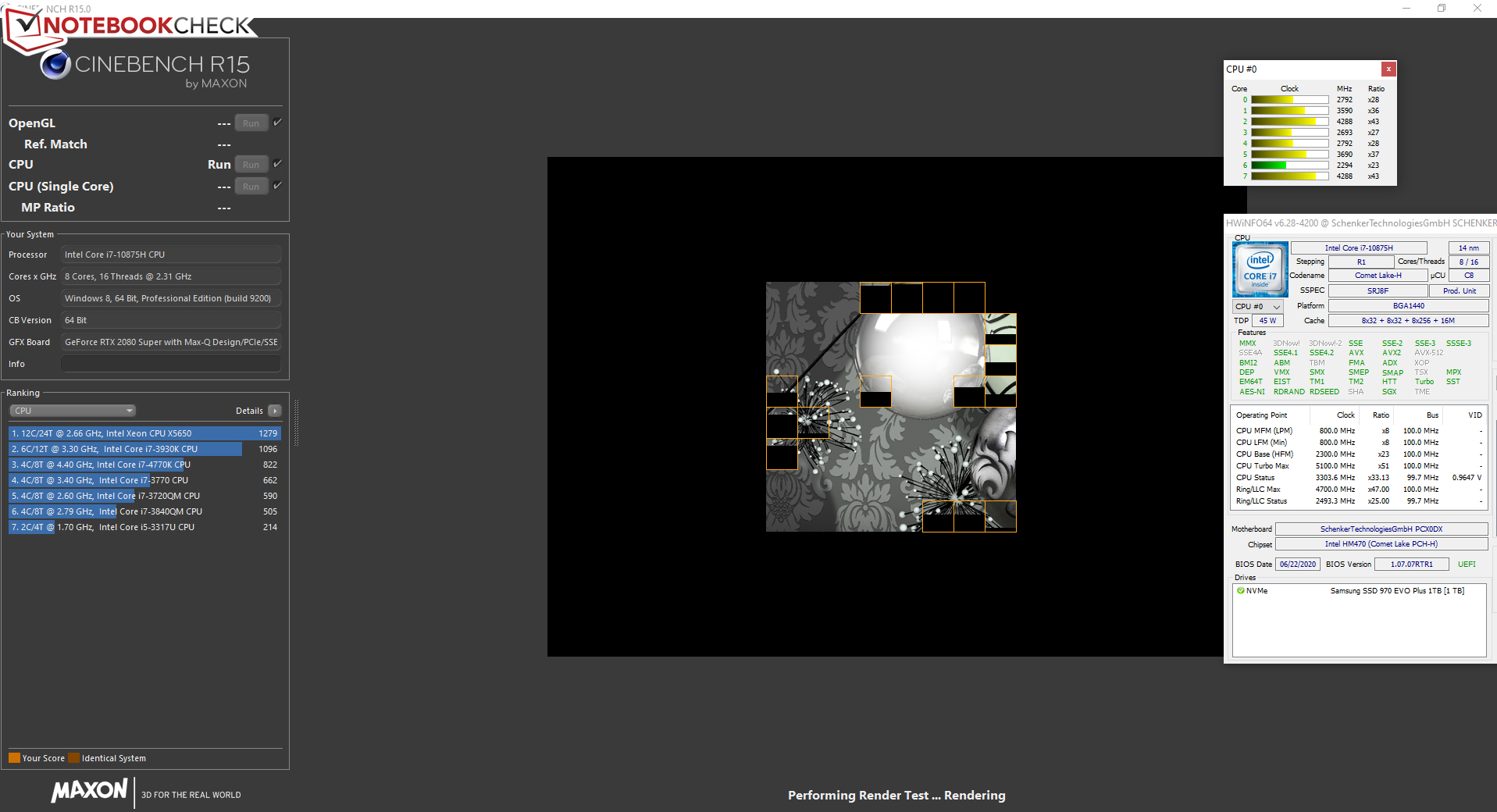1497x812 pixels.
Task: Close the CPU #0 clock window
Action: click(x=1388, y=69)
